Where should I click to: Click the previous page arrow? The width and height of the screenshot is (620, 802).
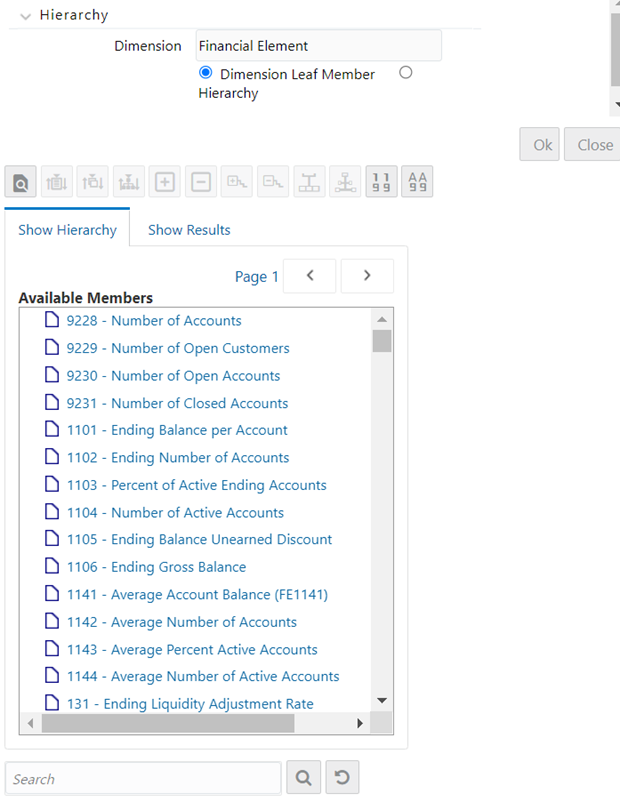309,275
